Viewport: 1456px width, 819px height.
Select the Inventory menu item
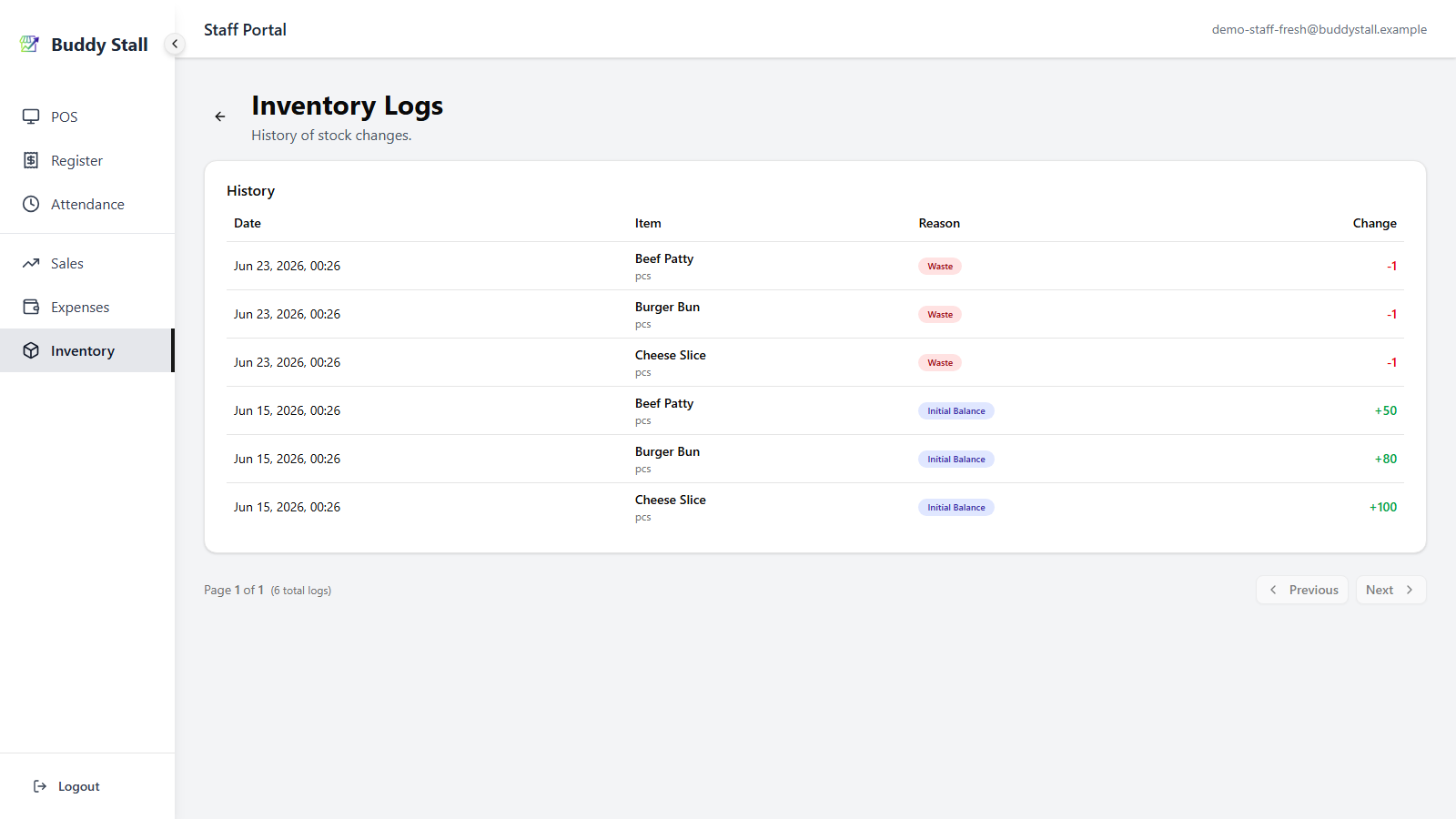tap(87, 350)
